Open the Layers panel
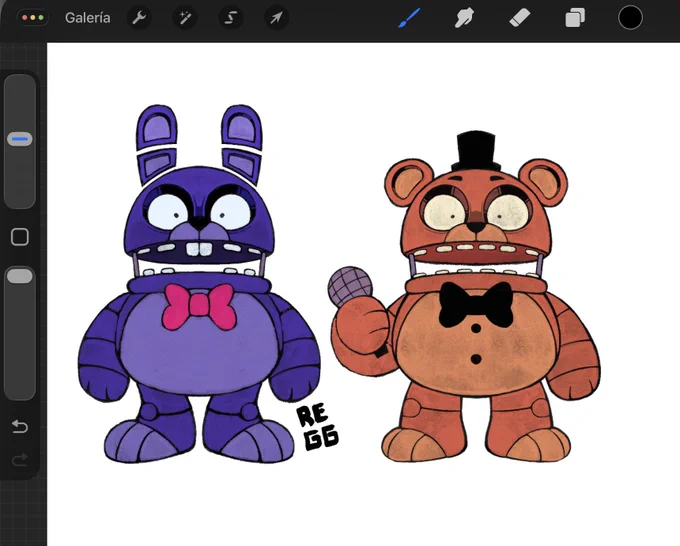The width and height of the screenshot is (680, 546). (575, 18)
